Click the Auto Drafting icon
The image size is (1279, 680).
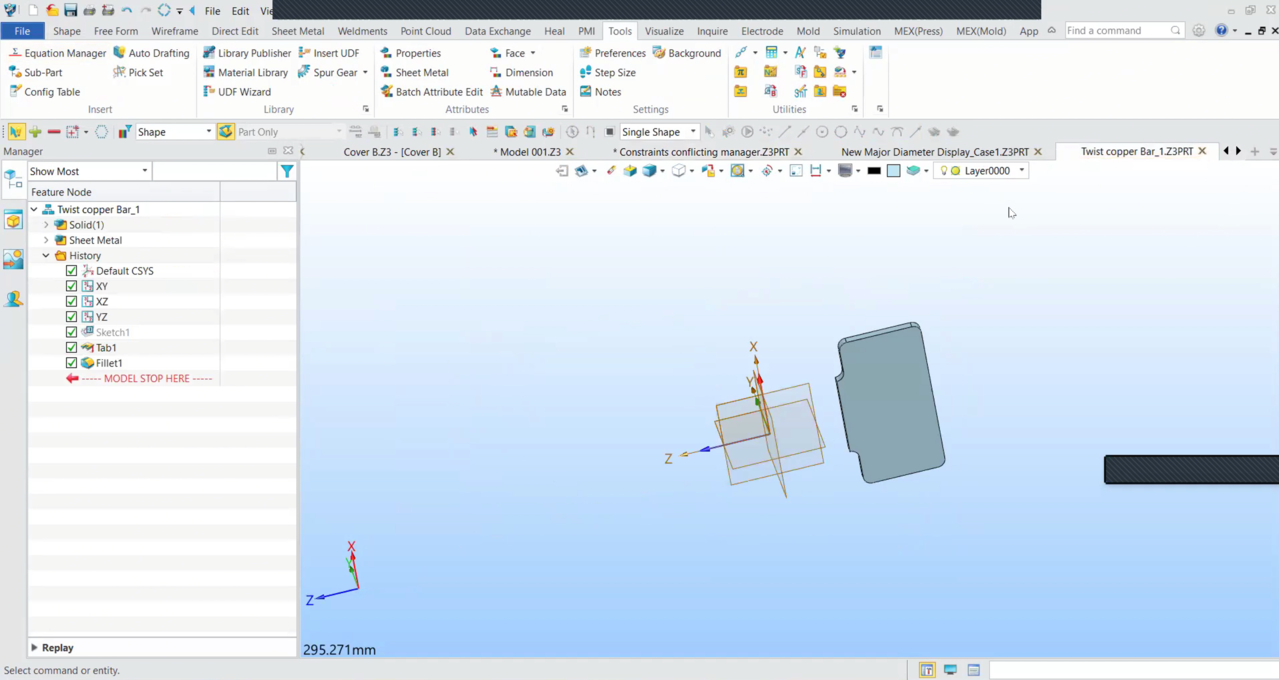tap(151, 53)
